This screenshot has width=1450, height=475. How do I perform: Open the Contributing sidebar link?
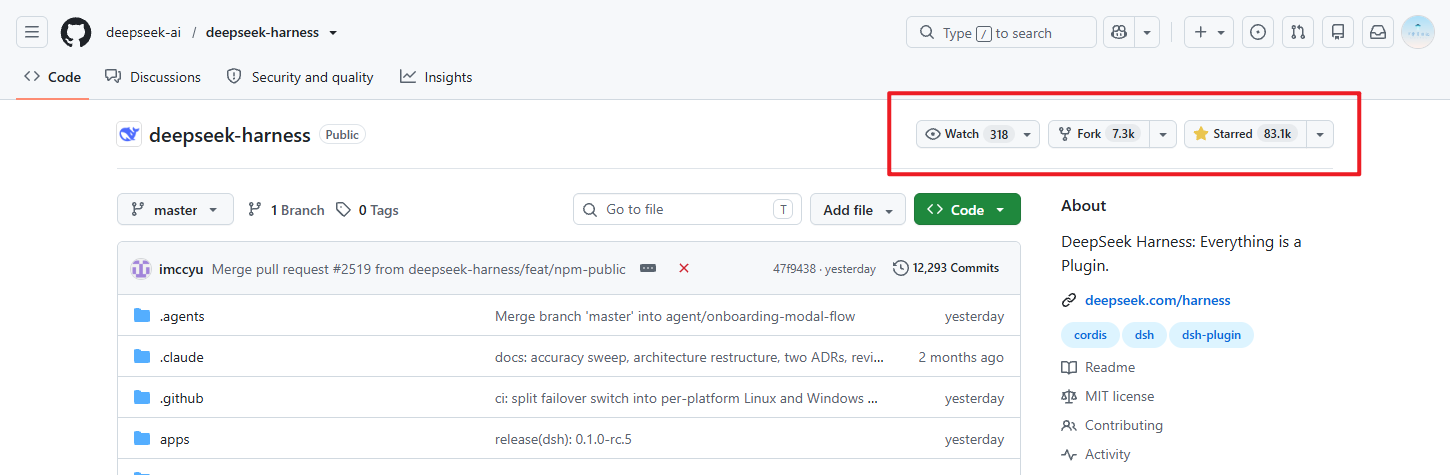pyautogui.click(x=1112, y=425)
